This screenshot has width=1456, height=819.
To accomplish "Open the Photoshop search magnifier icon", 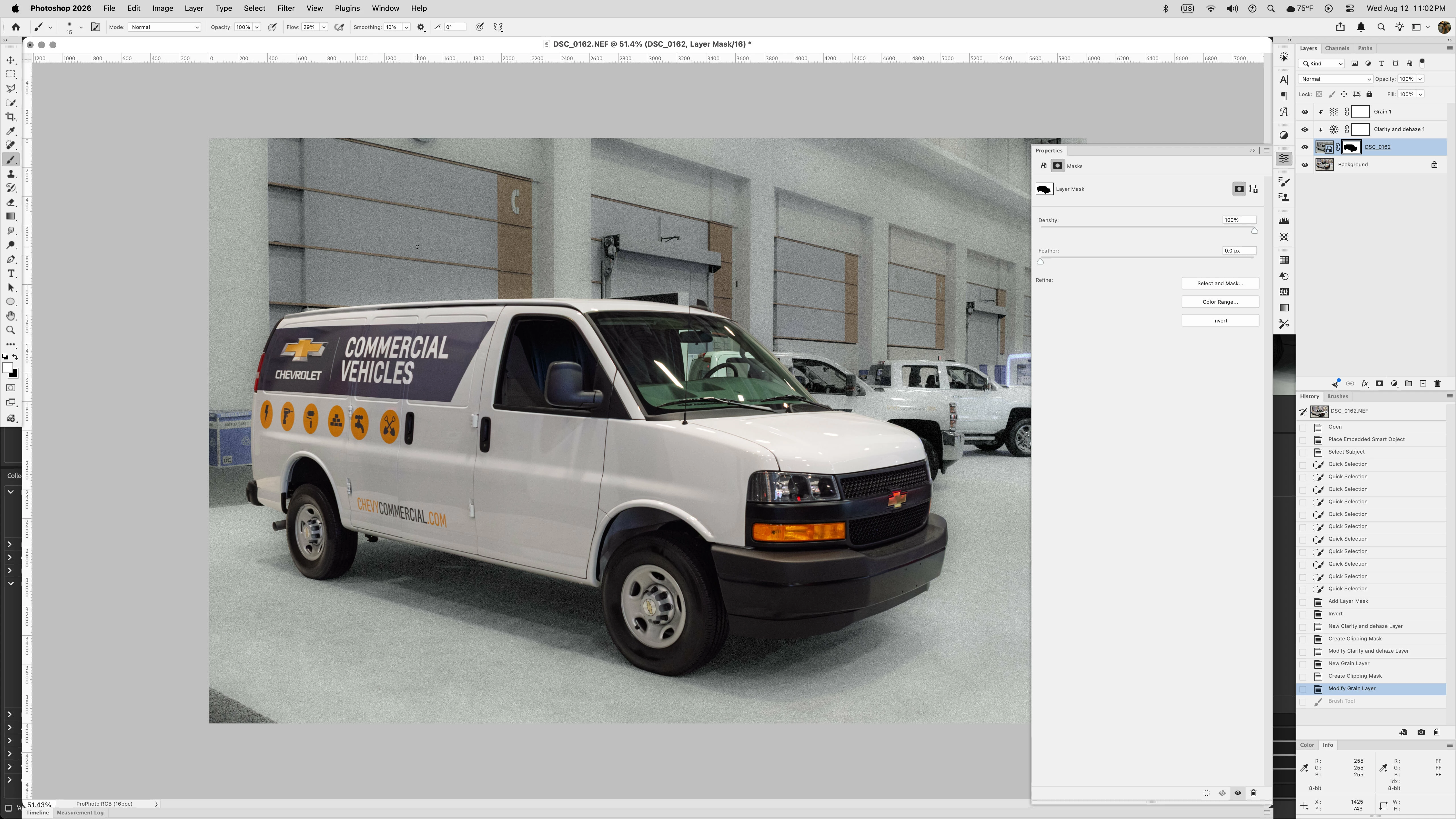I will point(1381,27).
